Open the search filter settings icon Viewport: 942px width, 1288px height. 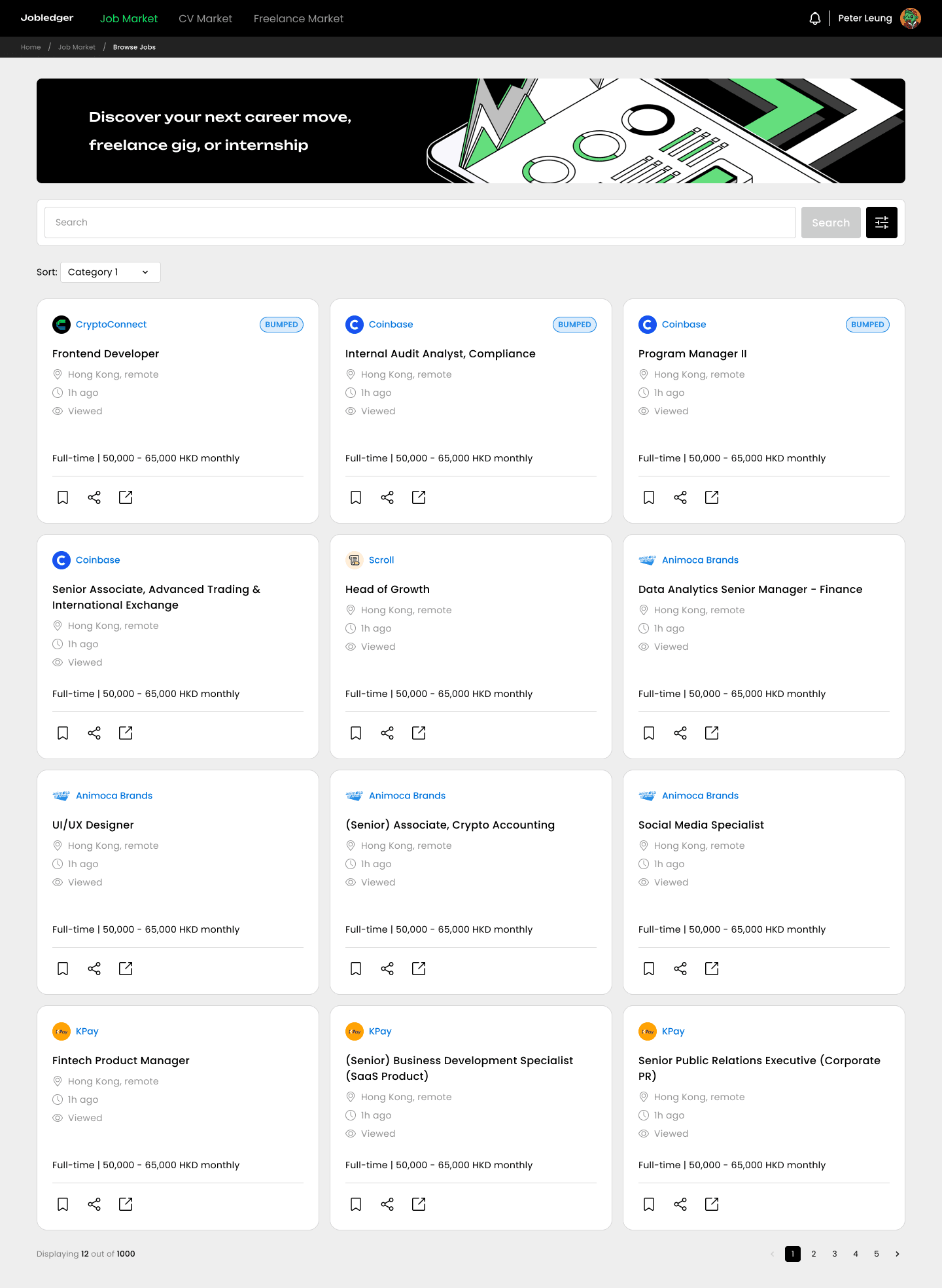click(x=881, y=223)
